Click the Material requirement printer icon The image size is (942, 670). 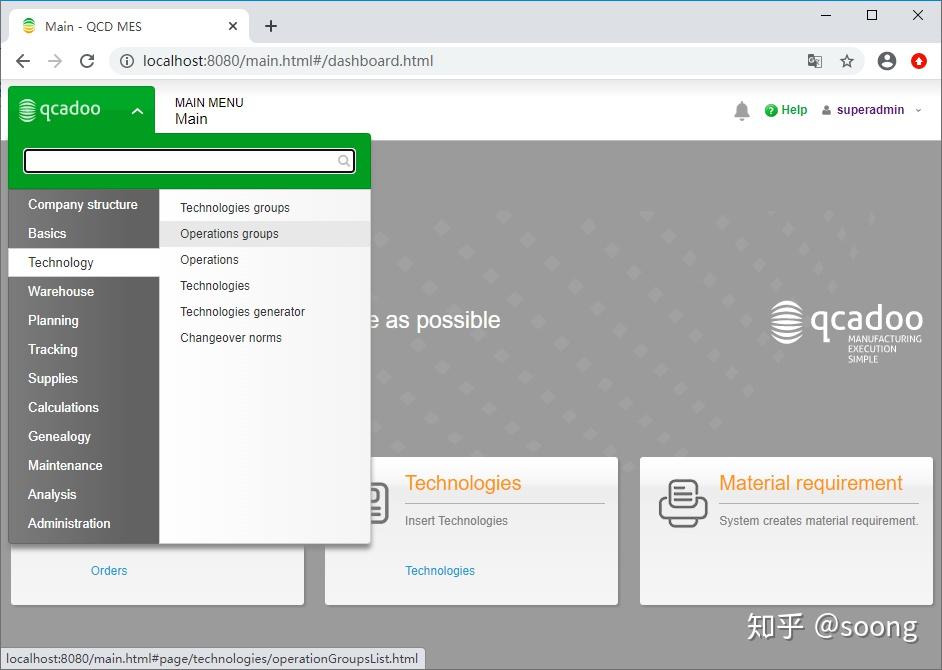(x=681, y=501)
